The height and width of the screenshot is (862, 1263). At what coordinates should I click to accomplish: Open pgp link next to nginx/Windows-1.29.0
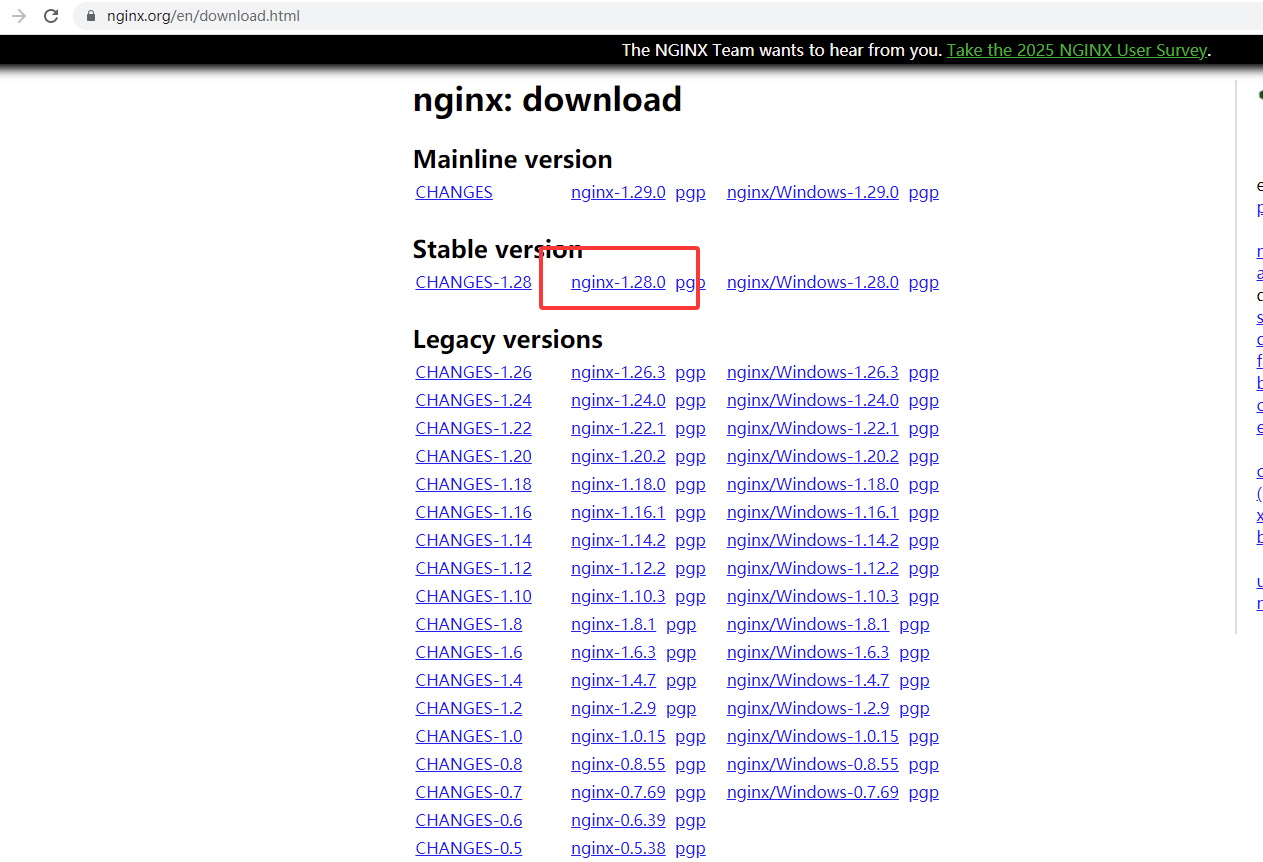click(924, 192)
